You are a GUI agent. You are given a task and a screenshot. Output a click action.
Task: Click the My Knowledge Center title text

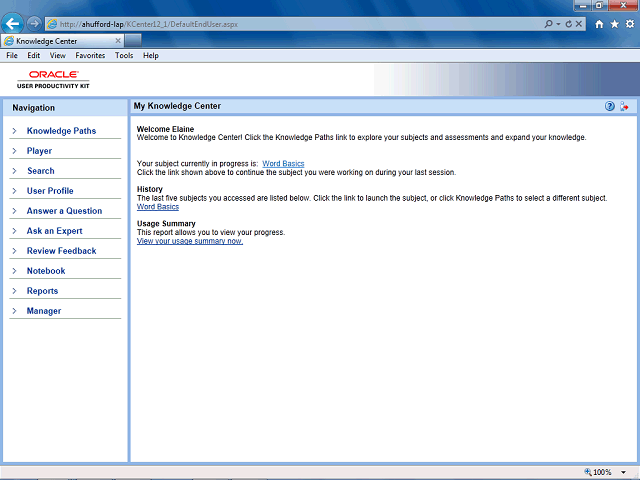(x=177, y=106)
